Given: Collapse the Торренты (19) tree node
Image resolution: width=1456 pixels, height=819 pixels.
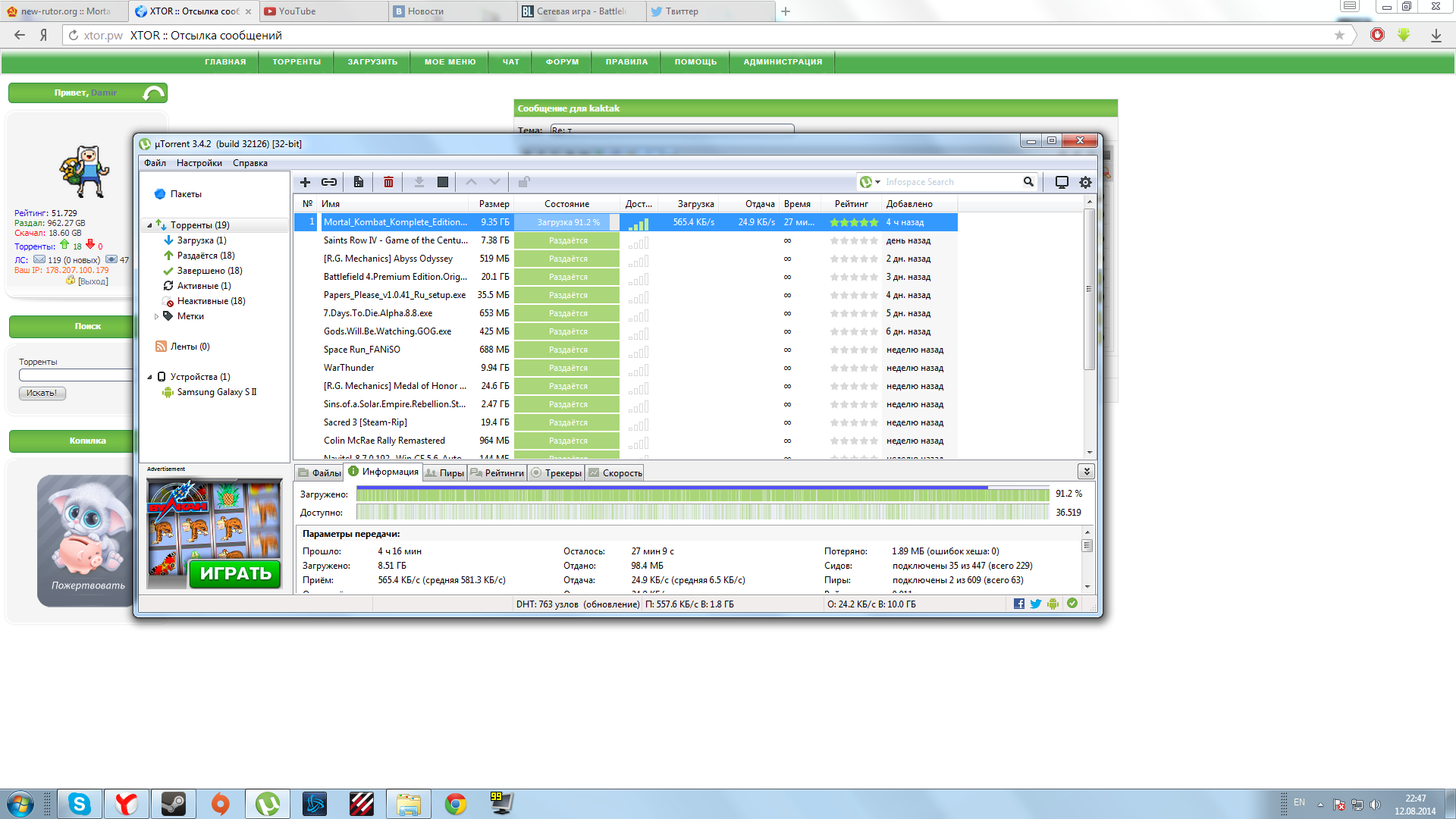Looking at the screenshot, I should (x=149, y=225).
